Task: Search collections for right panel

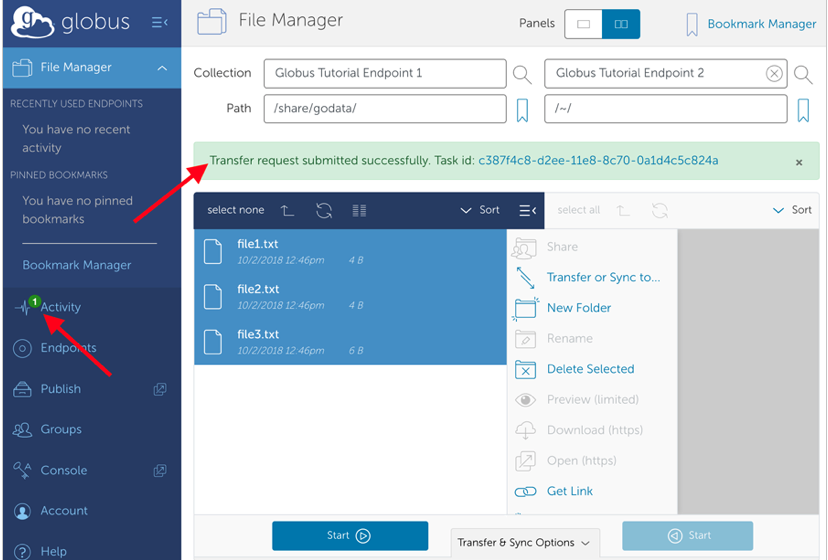Action: [803, 74]
